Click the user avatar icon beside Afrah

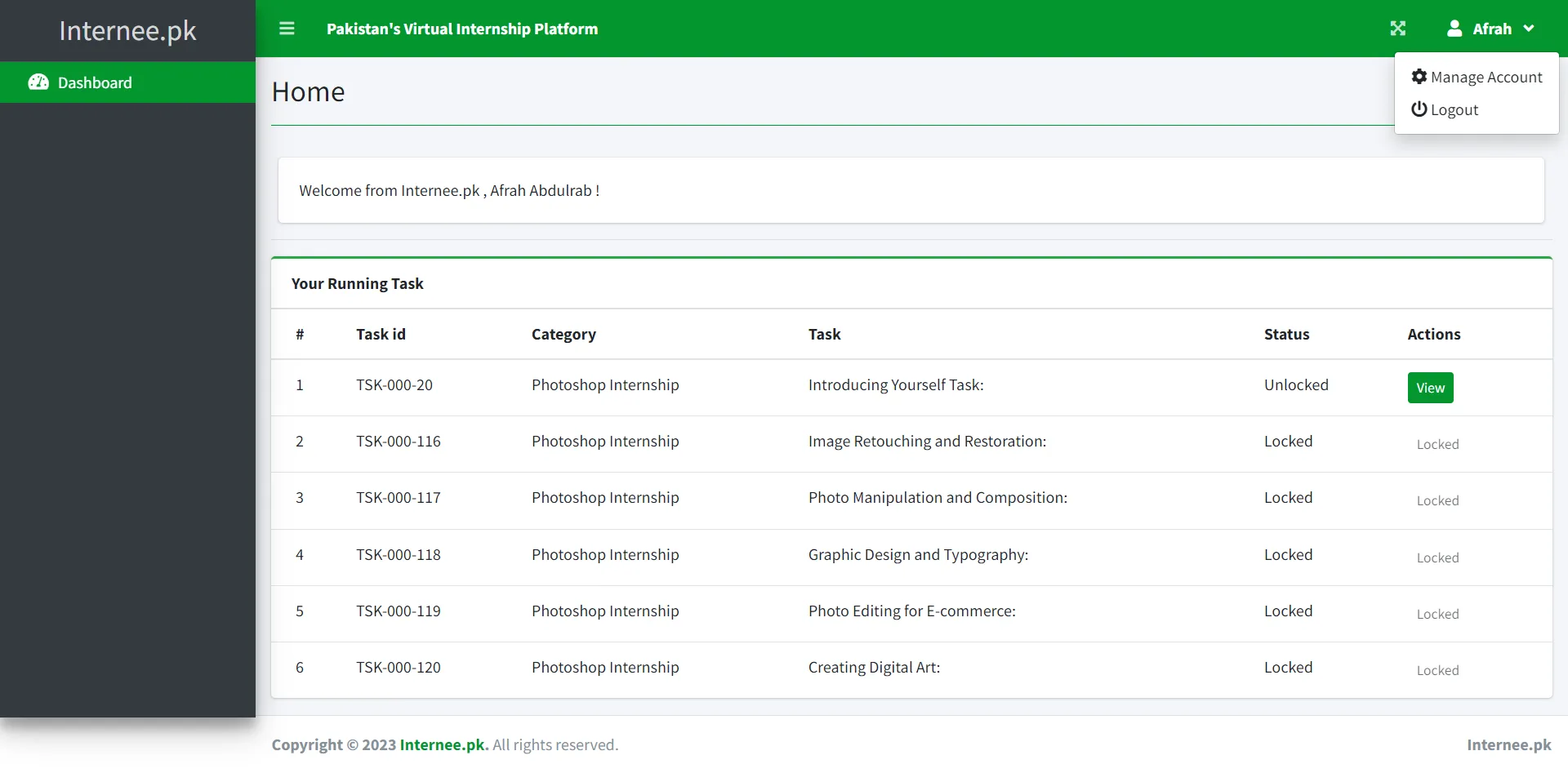pyautogui.click(x=1454, y=28)
